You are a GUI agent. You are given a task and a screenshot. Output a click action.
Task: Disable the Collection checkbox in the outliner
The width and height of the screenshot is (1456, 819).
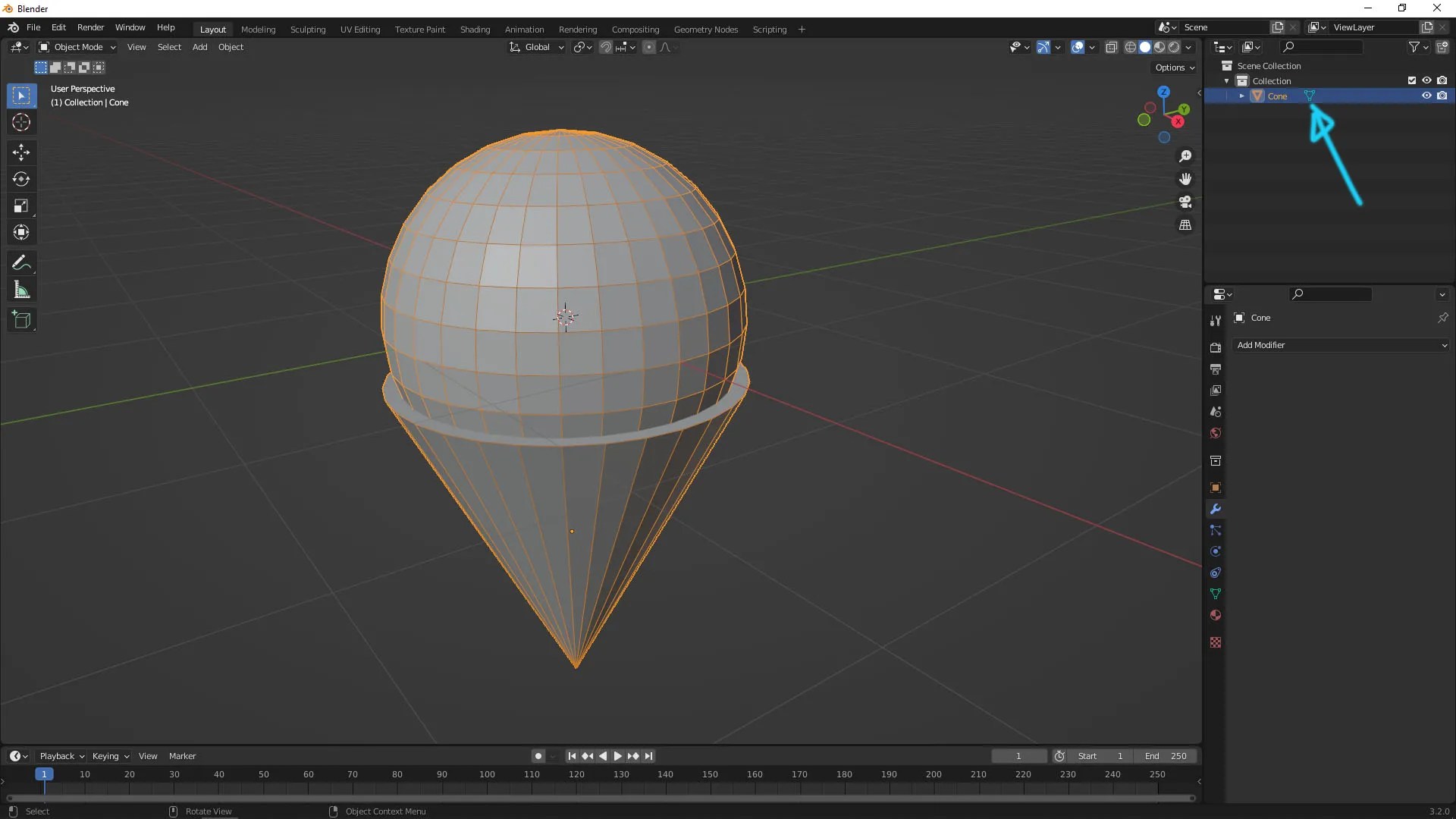(1412, 80)
